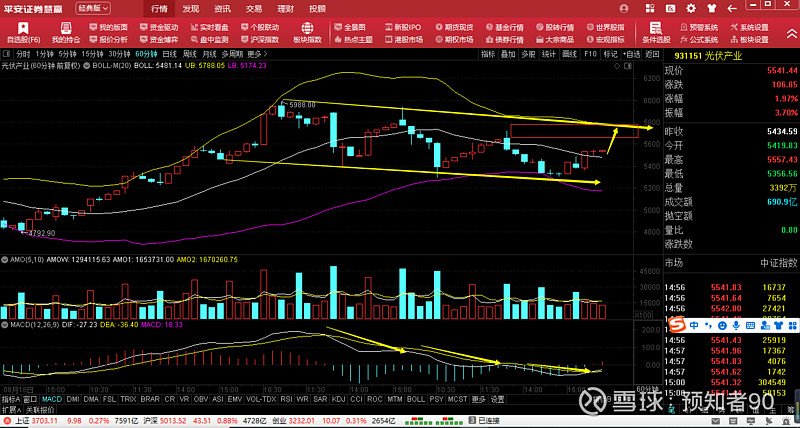Switch to 资讯 main tab
The image size is (800, 428).
(x=222, y=9)
